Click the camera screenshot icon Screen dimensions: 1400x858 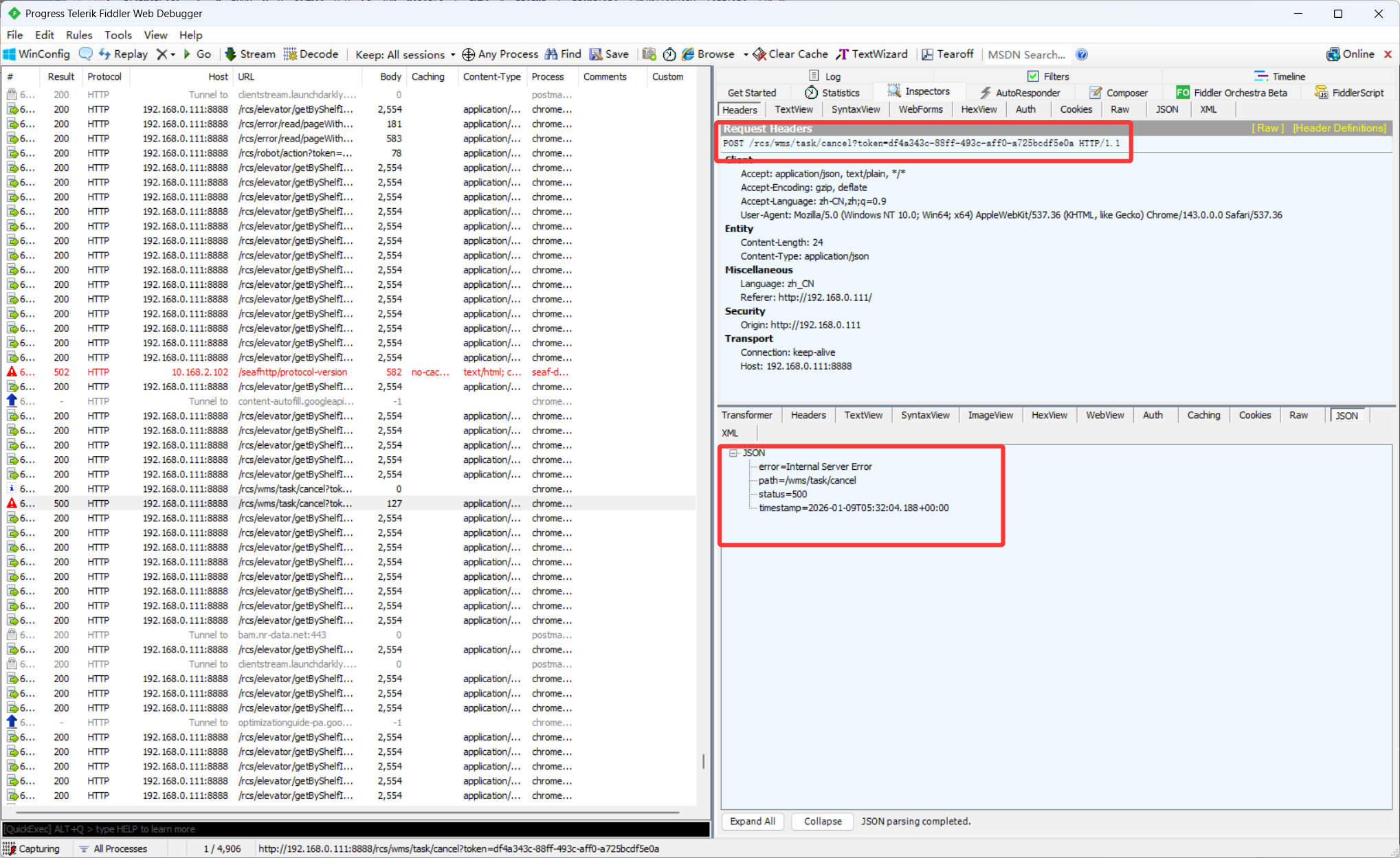point(649,54)
